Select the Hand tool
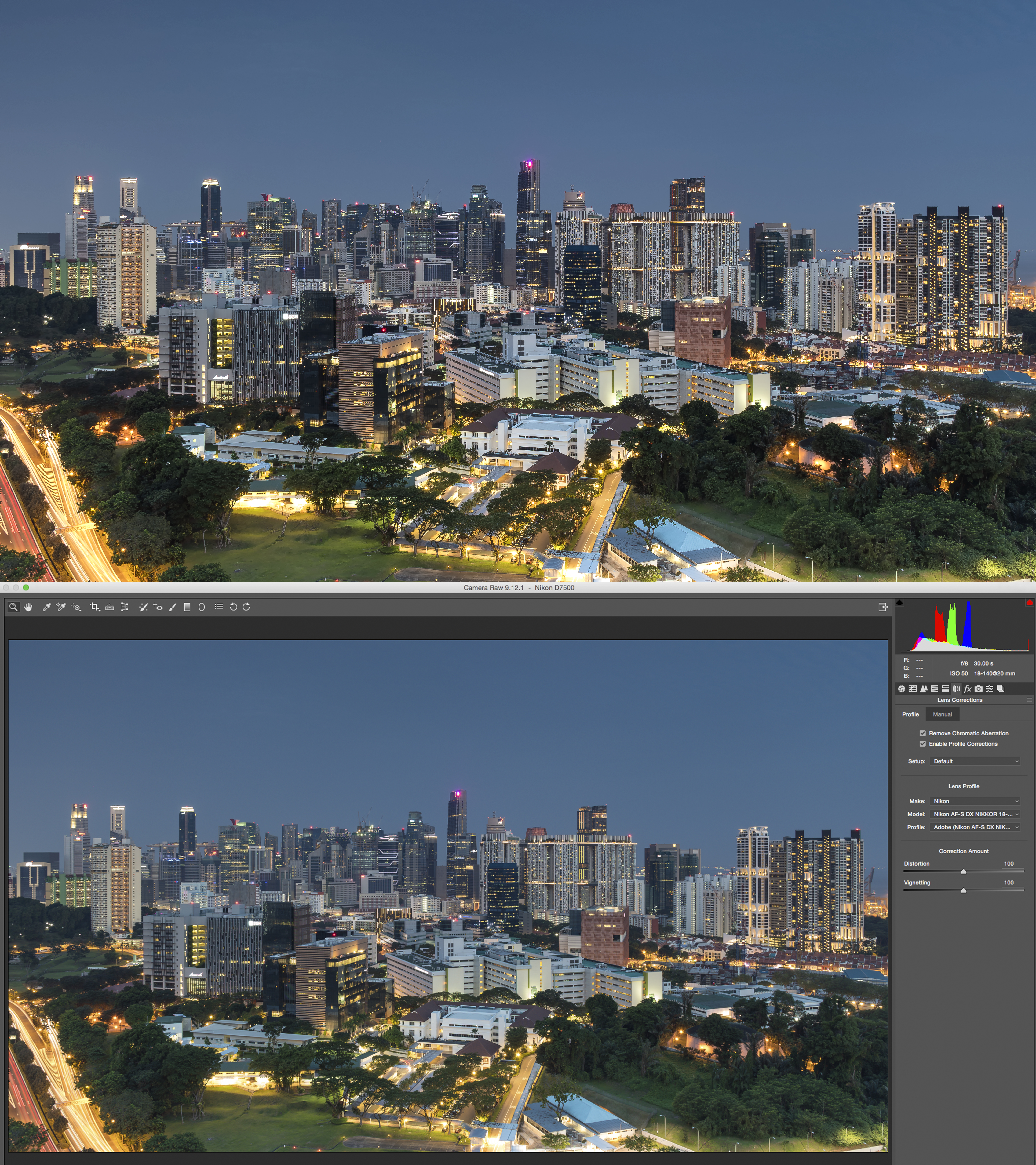This screenshot has width=1036, height=1165. pos(28,607)
